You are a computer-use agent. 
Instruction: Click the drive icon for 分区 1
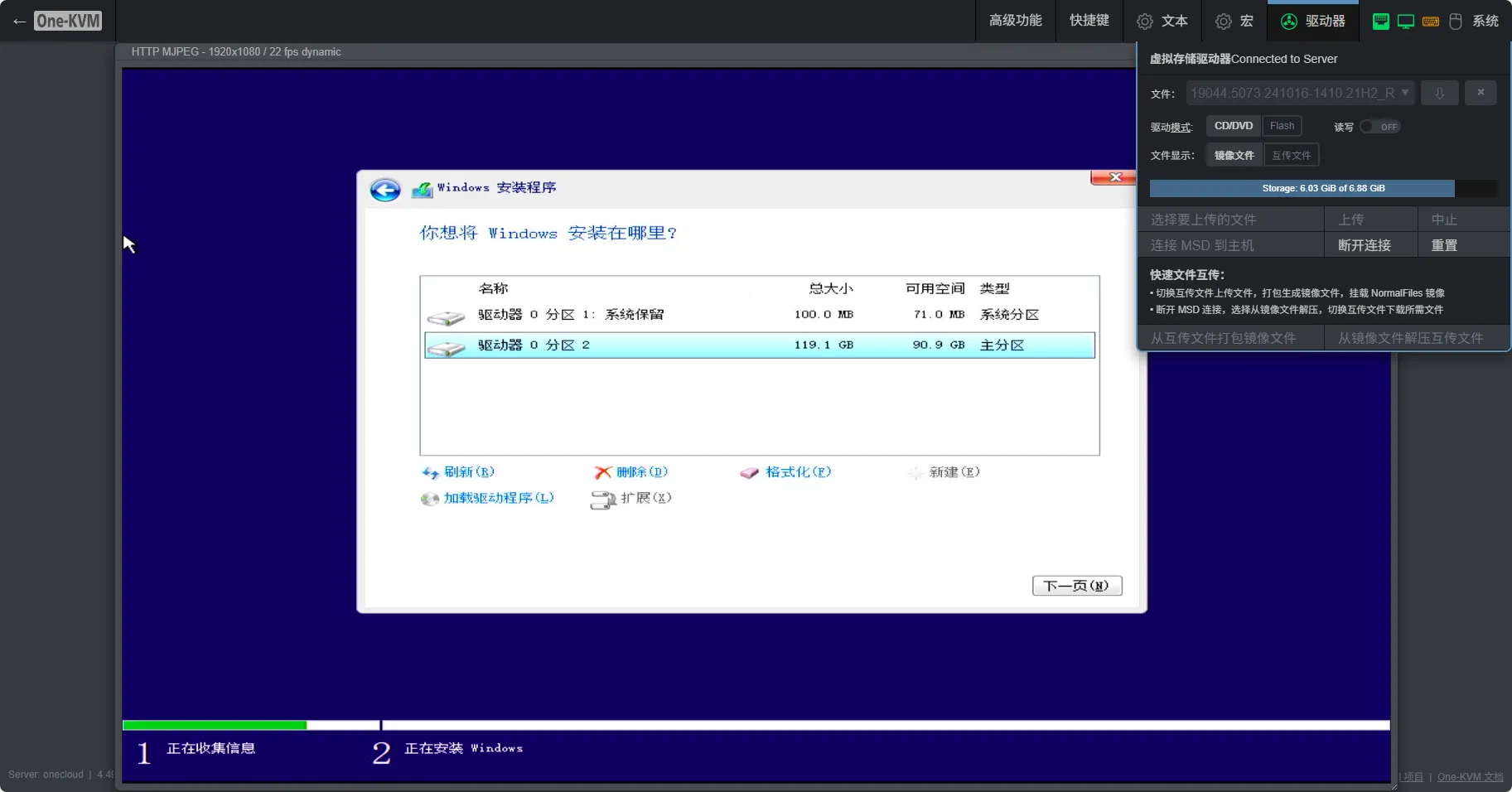point(446,317)
